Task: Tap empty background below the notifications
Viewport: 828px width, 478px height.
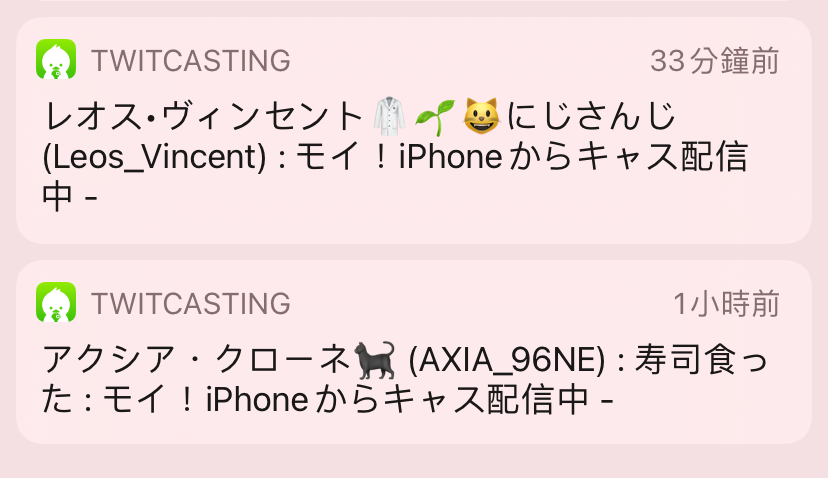Action: click(x=414, y=462)
